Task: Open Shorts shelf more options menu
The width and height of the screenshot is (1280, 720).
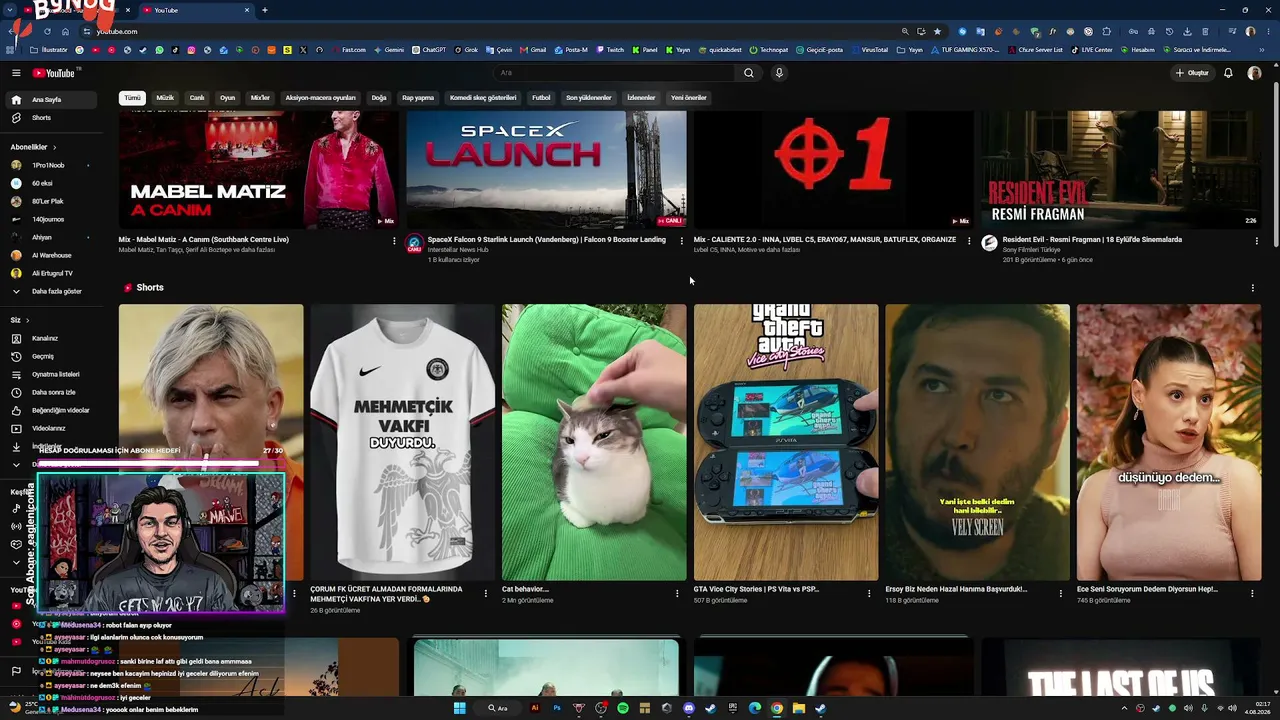Action: click(x=1253, y=288)
